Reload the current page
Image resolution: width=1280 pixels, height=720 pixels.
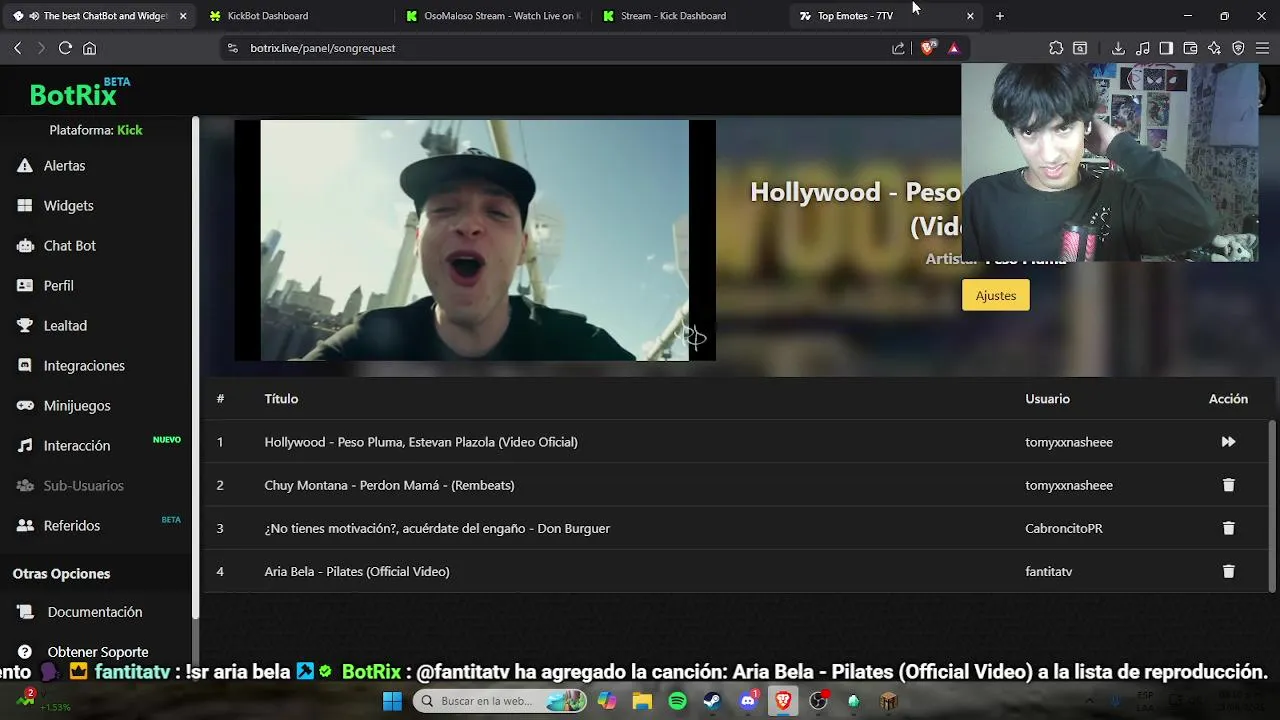[x=65, y=48]
